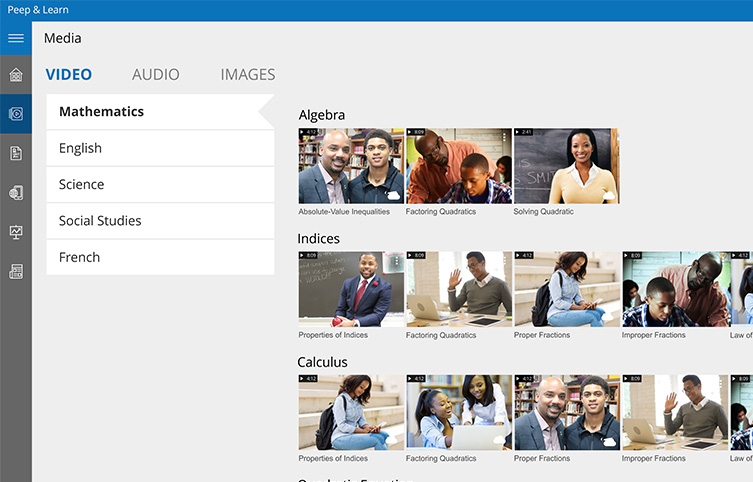Select the French subject
Viewport: 753px width, 482px height.
(160, 257)
